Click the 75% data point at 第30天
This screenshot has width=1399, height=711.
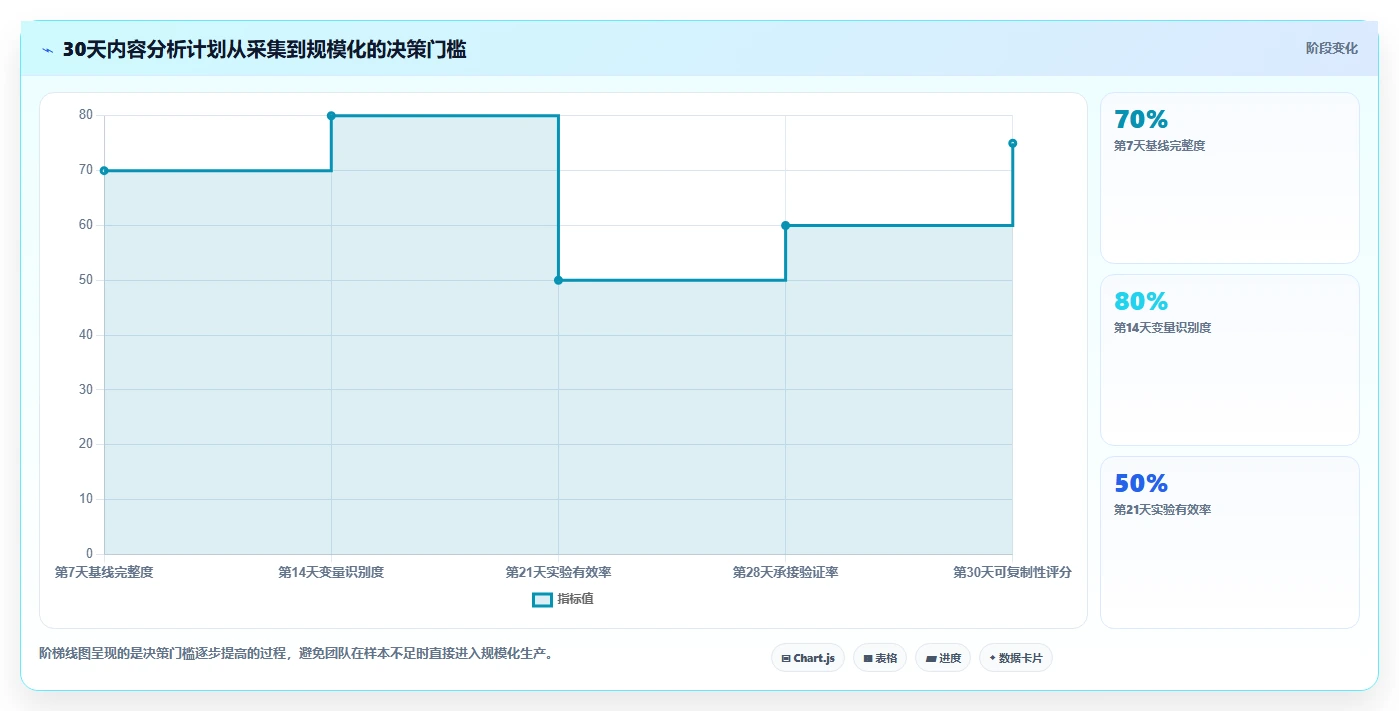coord(1012,143)
